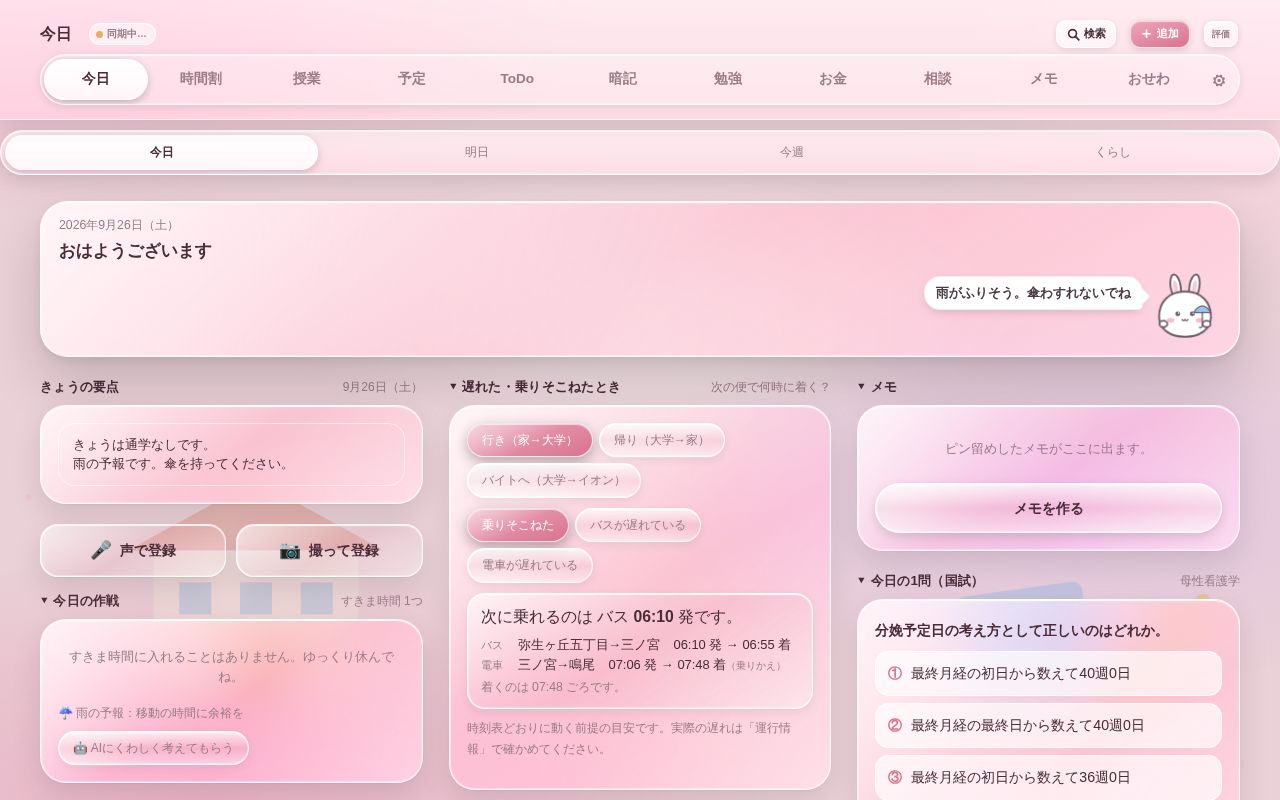This screenshot has width=1280, height=800.
Task: Select the 行き（家→大学） route option
Action: (x=529, y=440)
